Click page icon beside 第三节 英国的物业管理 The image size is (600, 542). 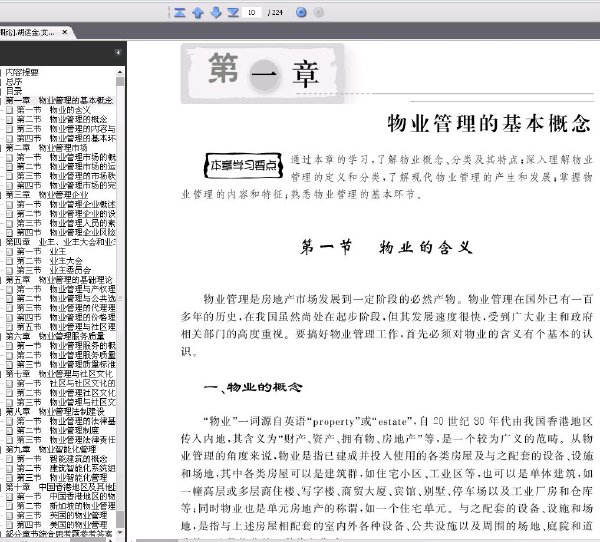pos(10,515)
